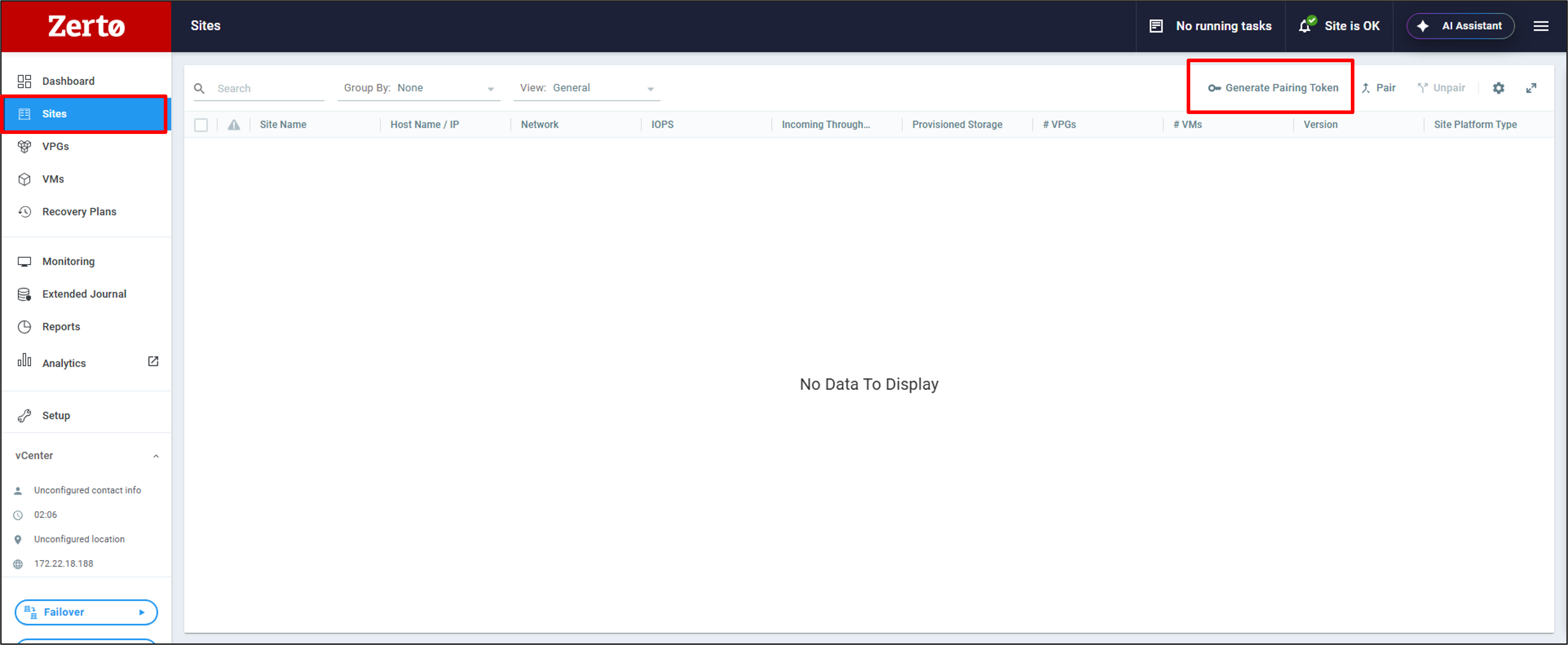The image size is (1568, 645).
Task: Click Unconfigured contact info
Action: pyautogui.click(x=87, y=490)
